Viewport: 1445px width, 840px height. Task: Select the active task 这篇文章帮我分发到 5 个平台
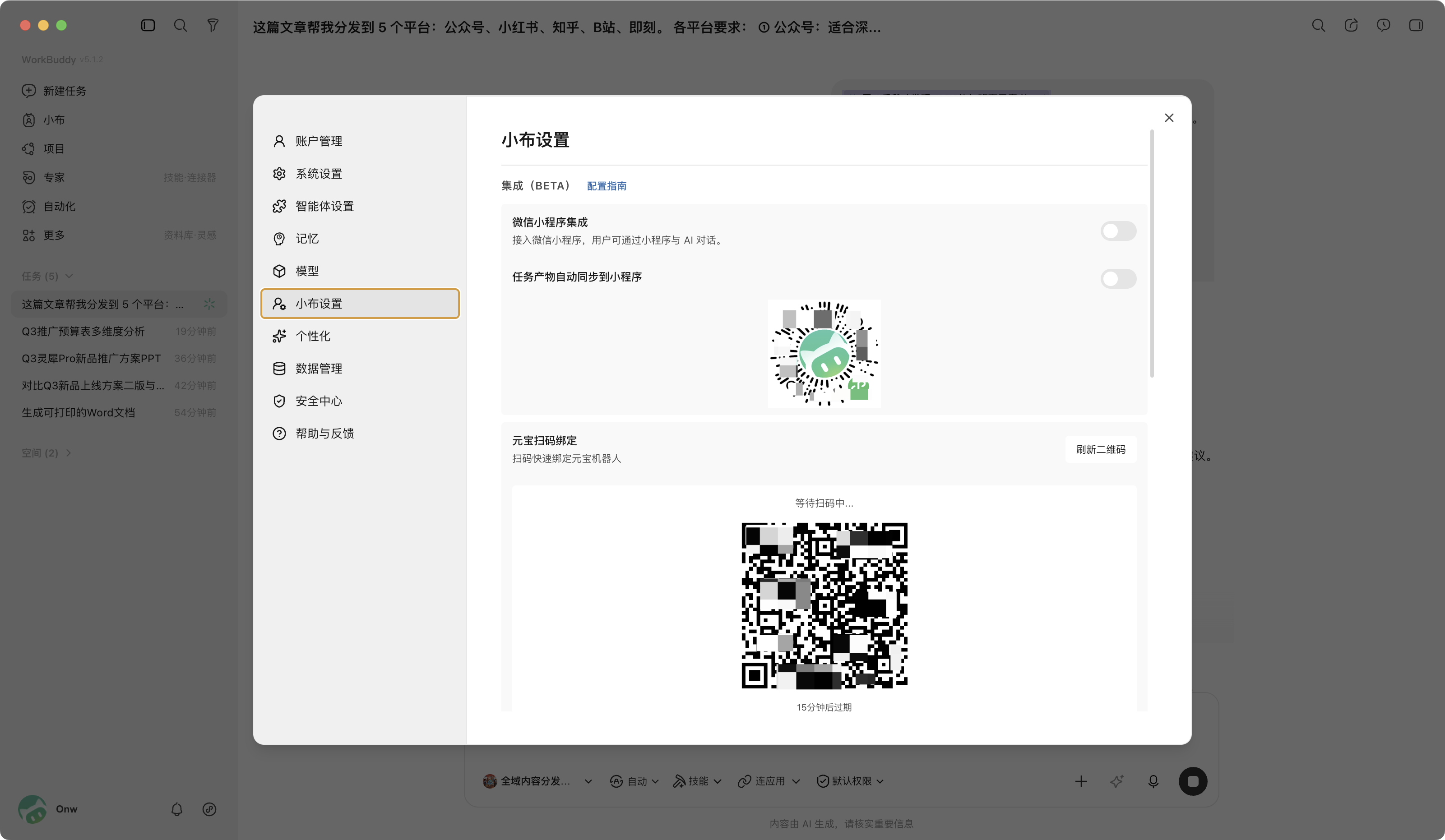(x=119, y=304)
